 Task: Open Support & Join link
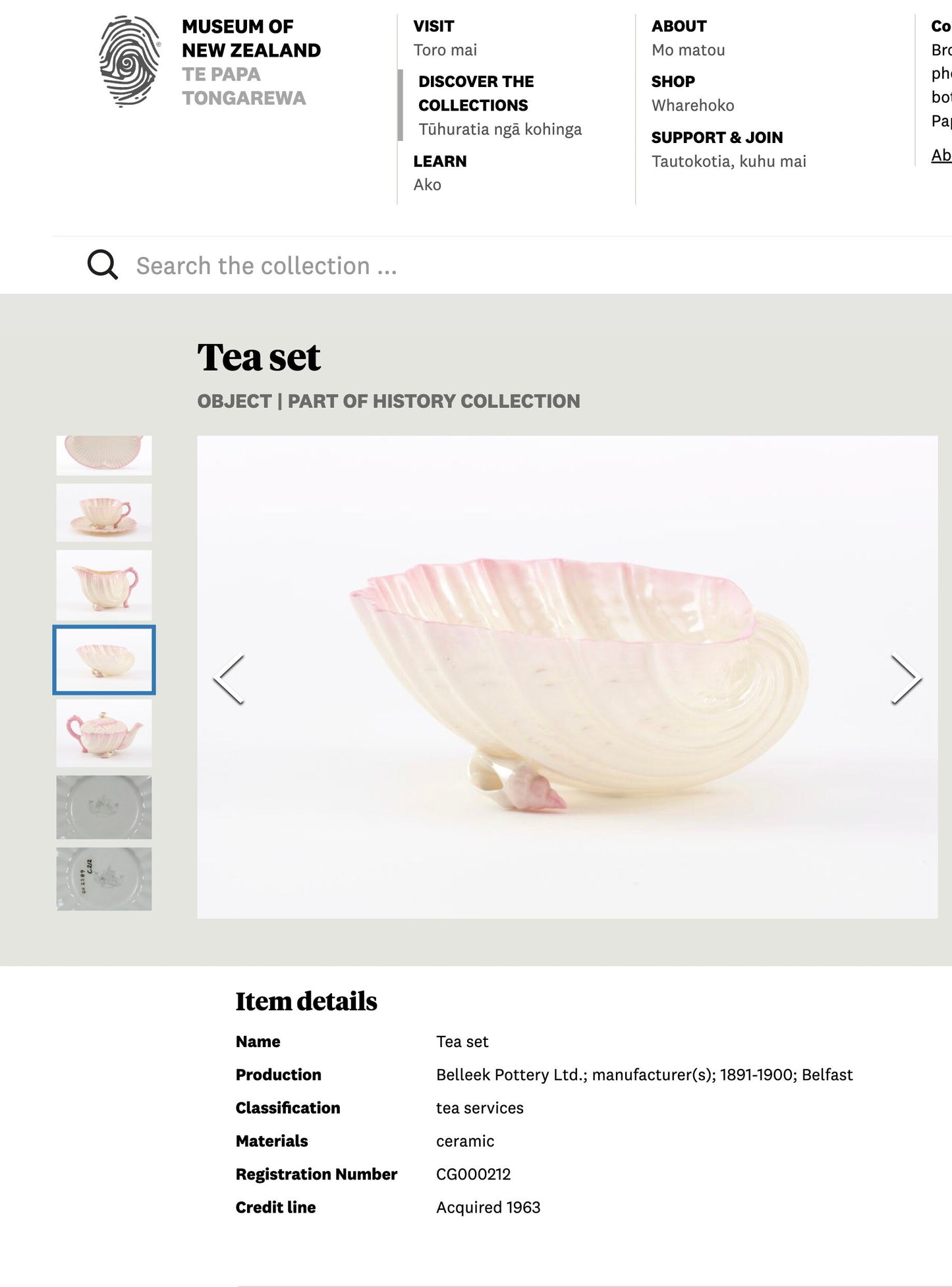[717, 138]
